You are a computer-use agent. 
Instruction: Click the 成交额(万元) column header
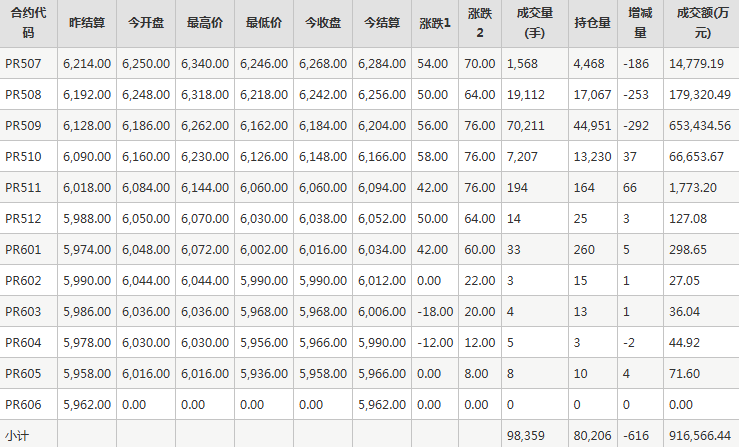point(702,23)
